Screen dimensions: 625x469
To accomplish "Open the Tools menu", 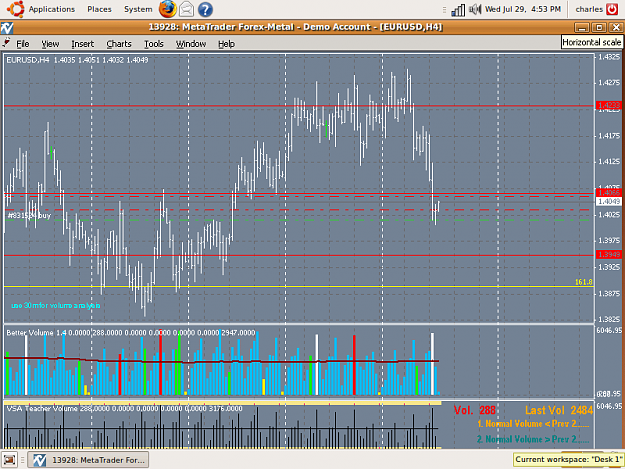I will click(x=154, y=44).
